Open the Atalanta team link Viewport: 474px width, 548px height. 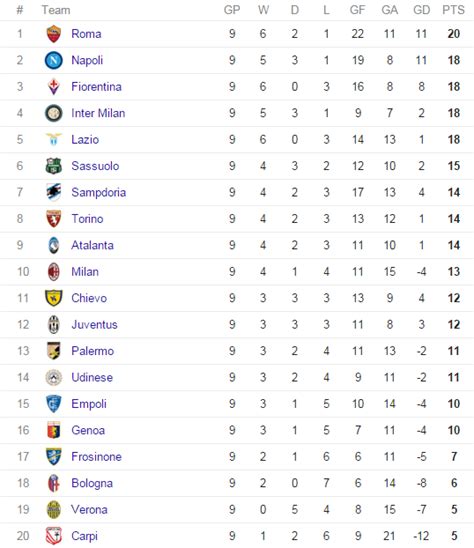click(92, 245)
